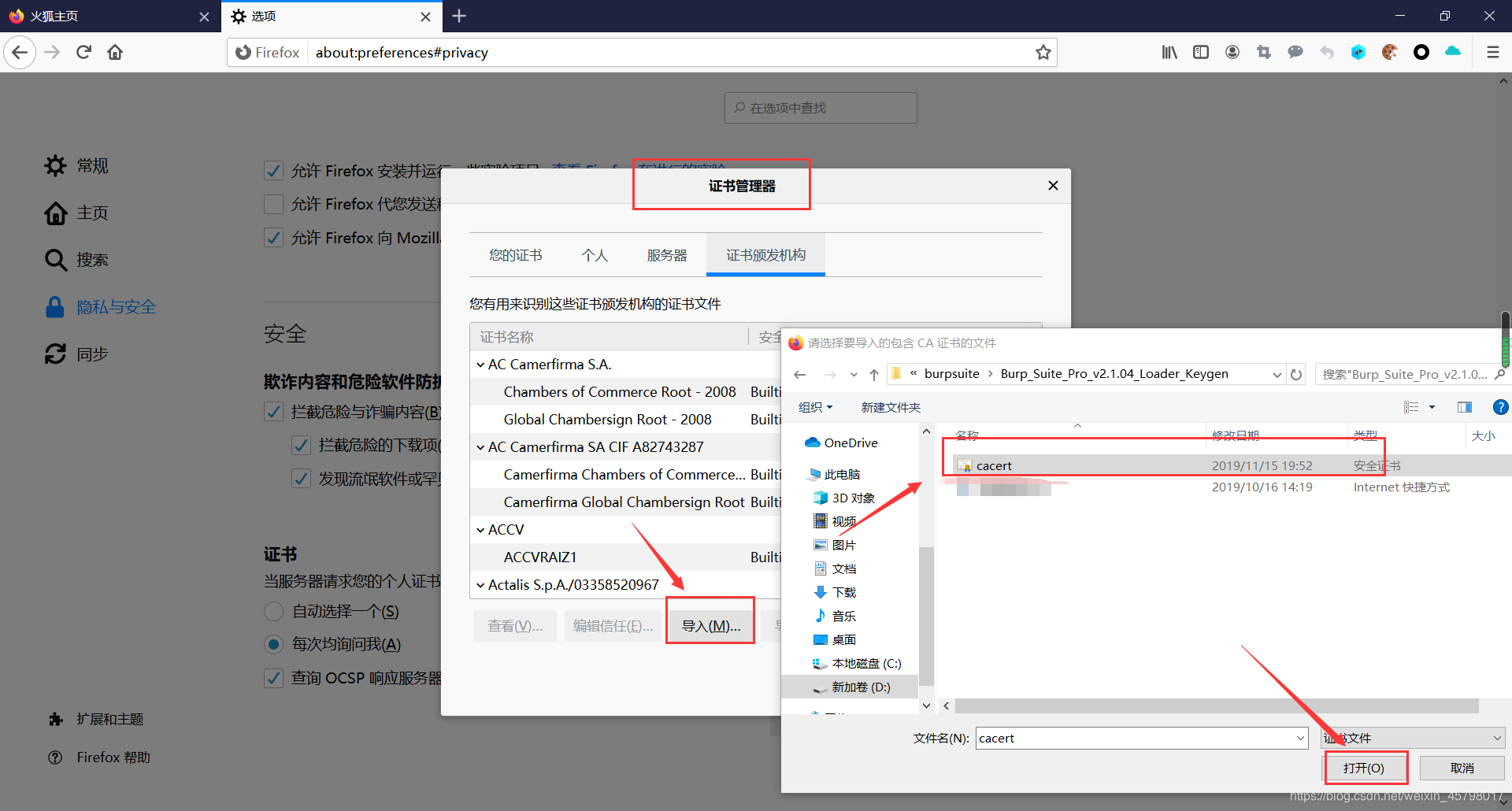Toggle 允许 Firefox 代您发送 checkbox
The width and height of the screenshot is (1512, 811).
tap(273, 204)
